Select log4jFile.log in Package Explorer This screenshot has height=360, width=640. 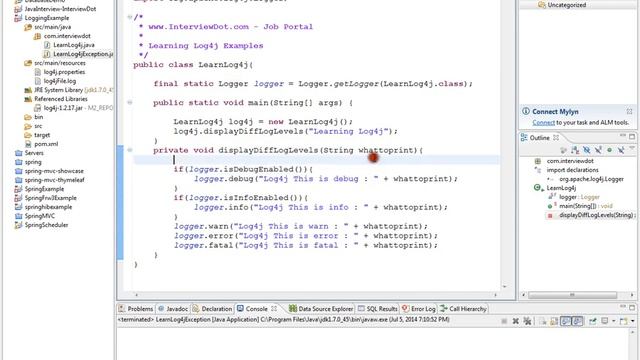[60, 81]
